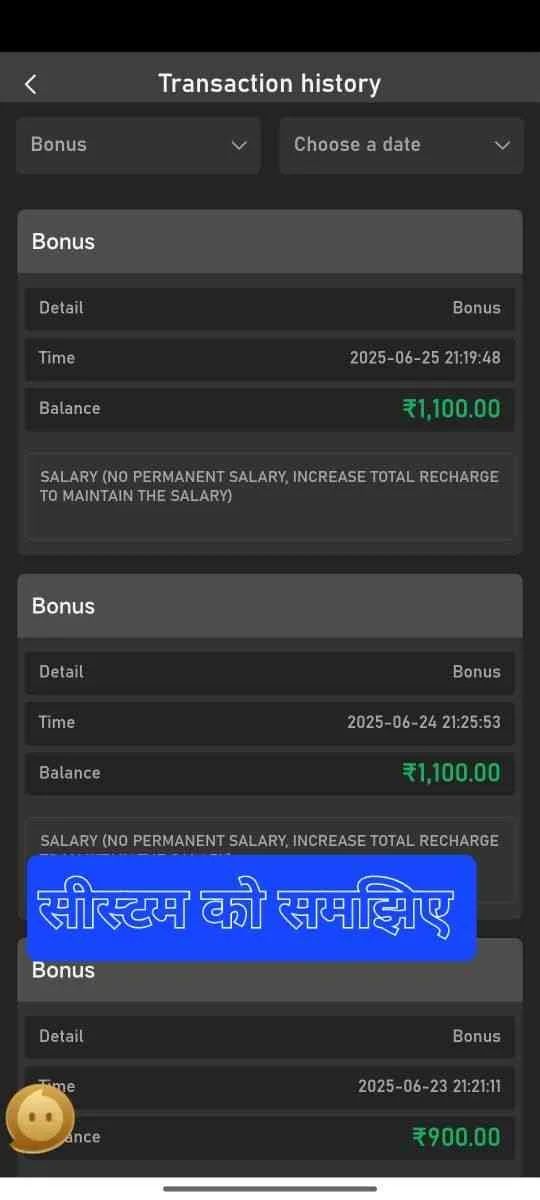540x1200 pixels.
Task: Go back using the top-left arrow
Action: point(30,84)
